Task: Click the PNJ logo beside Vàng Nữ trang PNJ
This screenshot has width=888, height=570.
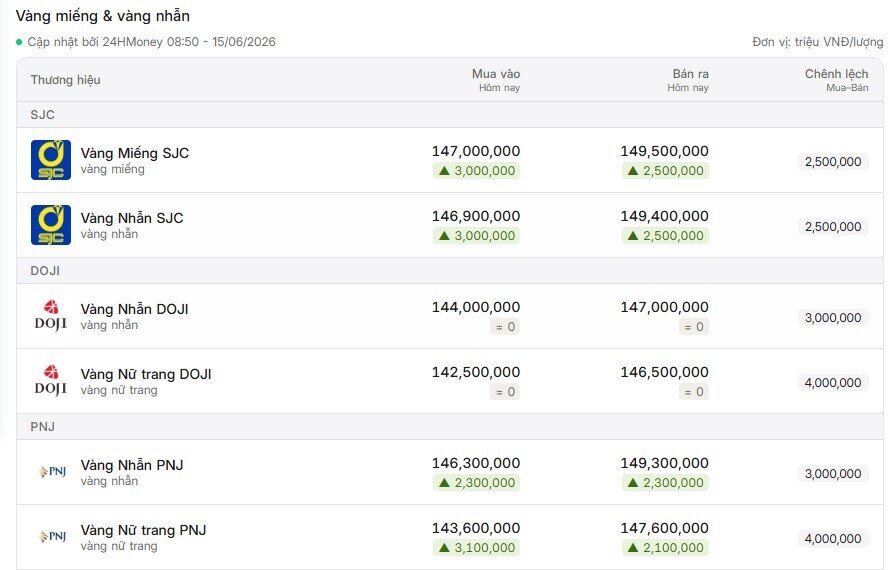Action: (53, 537)
